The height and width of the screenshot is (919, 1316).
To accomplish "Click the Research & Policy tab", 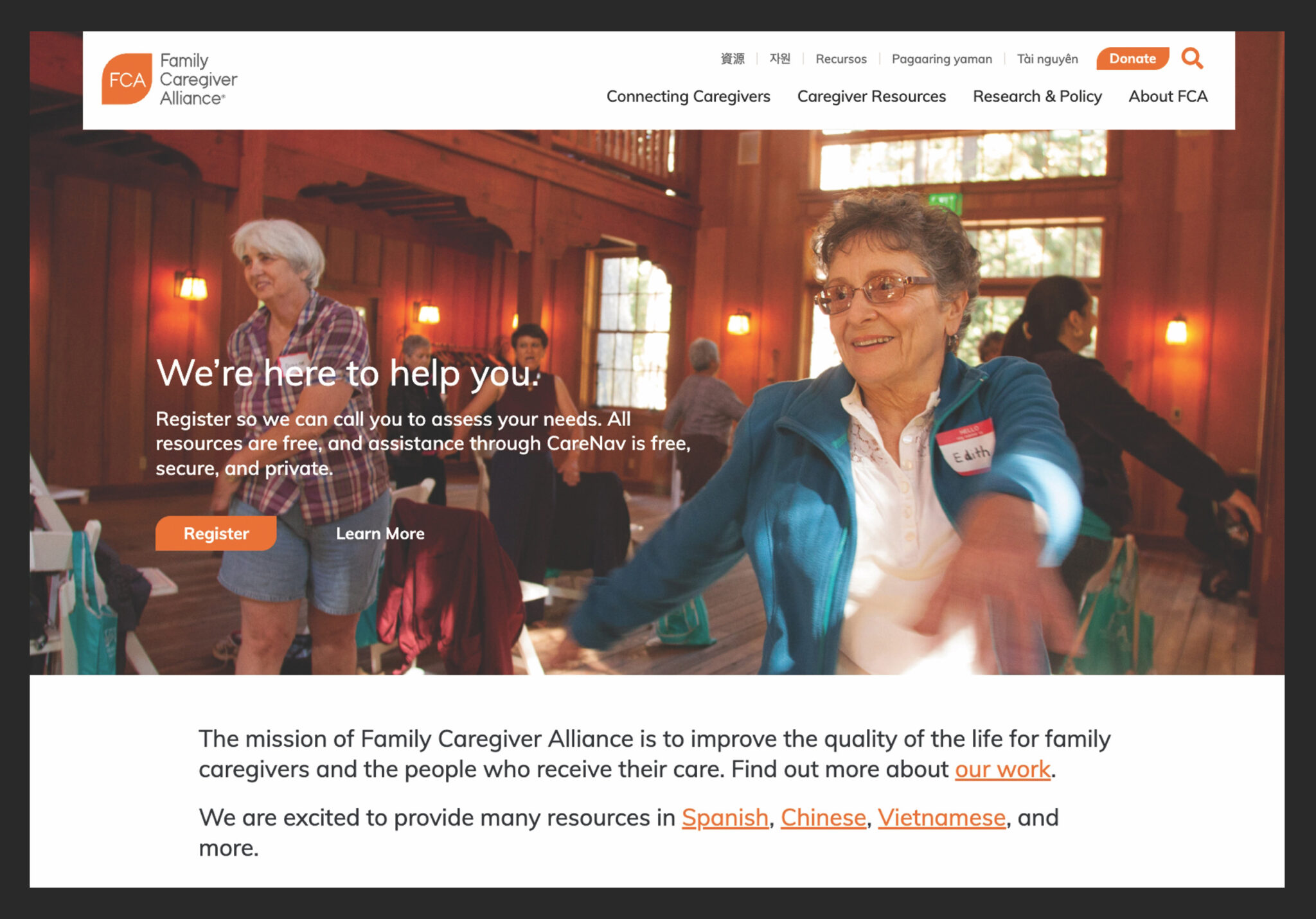I will 1037,96.
